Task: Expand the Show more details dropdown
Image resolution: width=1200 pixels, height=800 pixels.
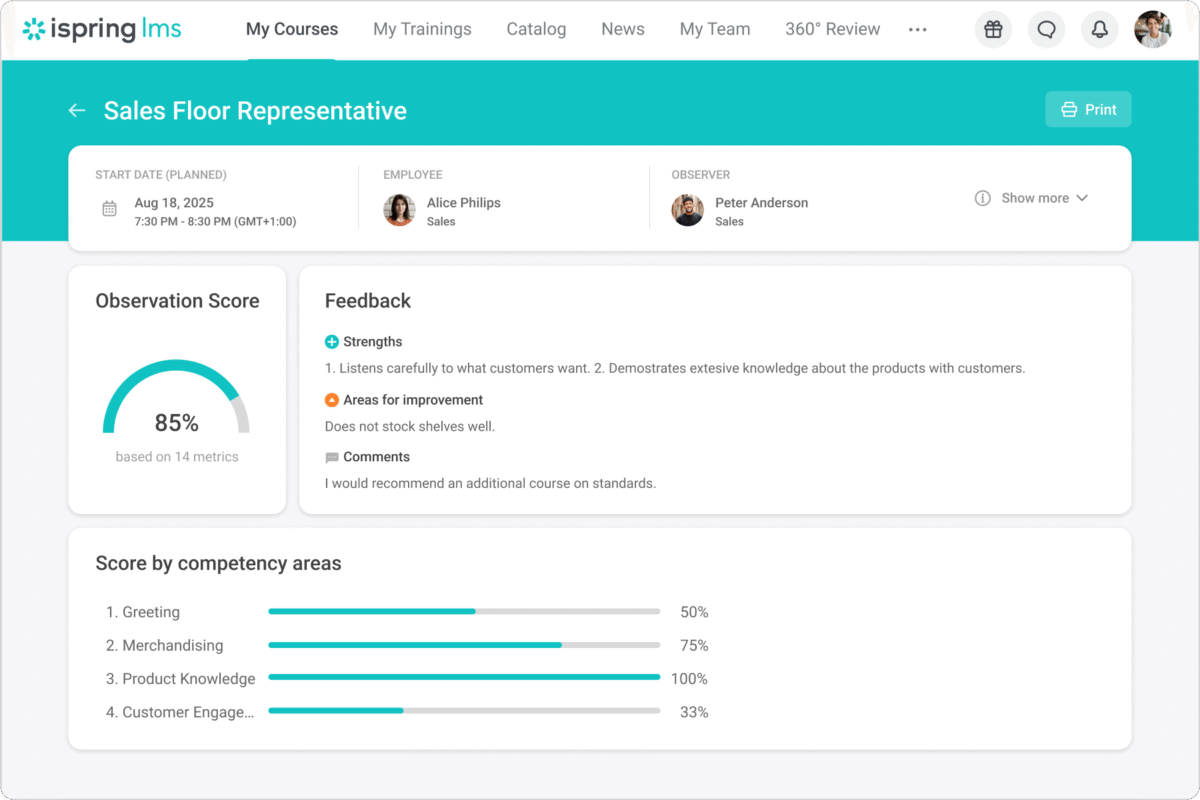Action: coord(1033,198)
